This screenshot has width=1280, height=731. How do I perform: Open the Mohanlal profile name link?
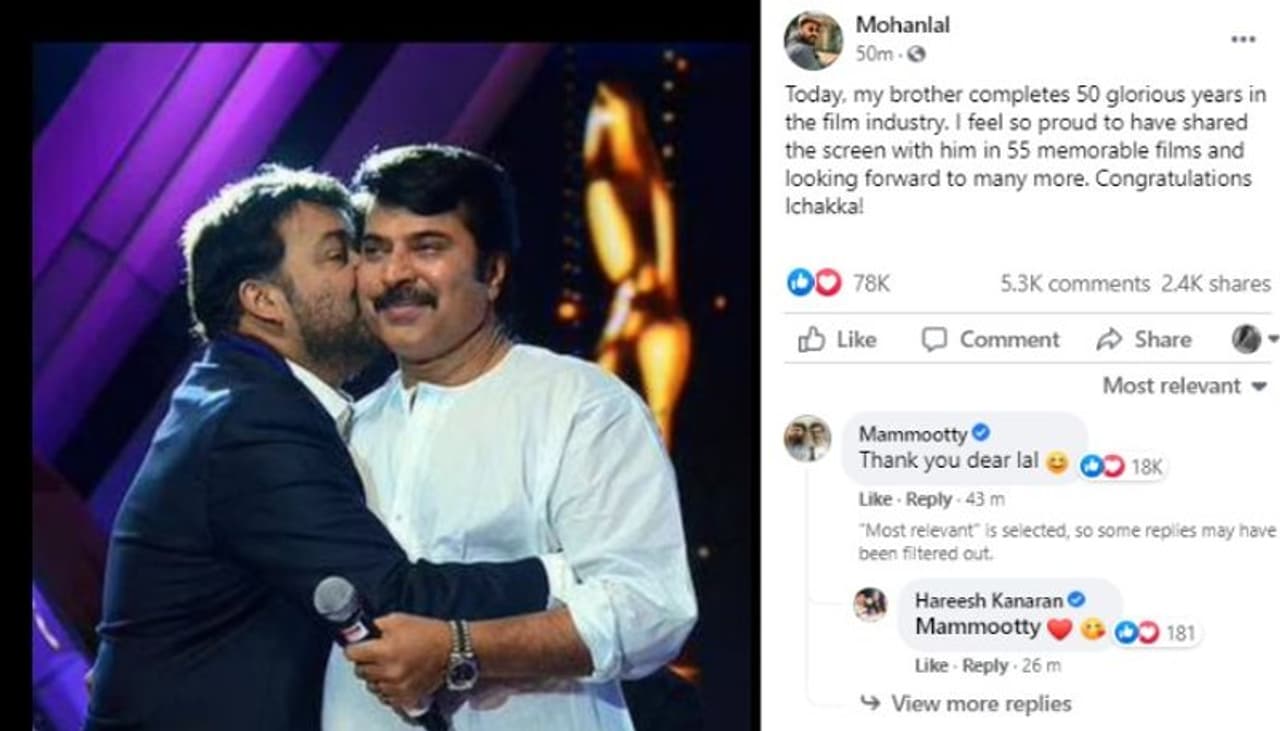pos(902,25)
